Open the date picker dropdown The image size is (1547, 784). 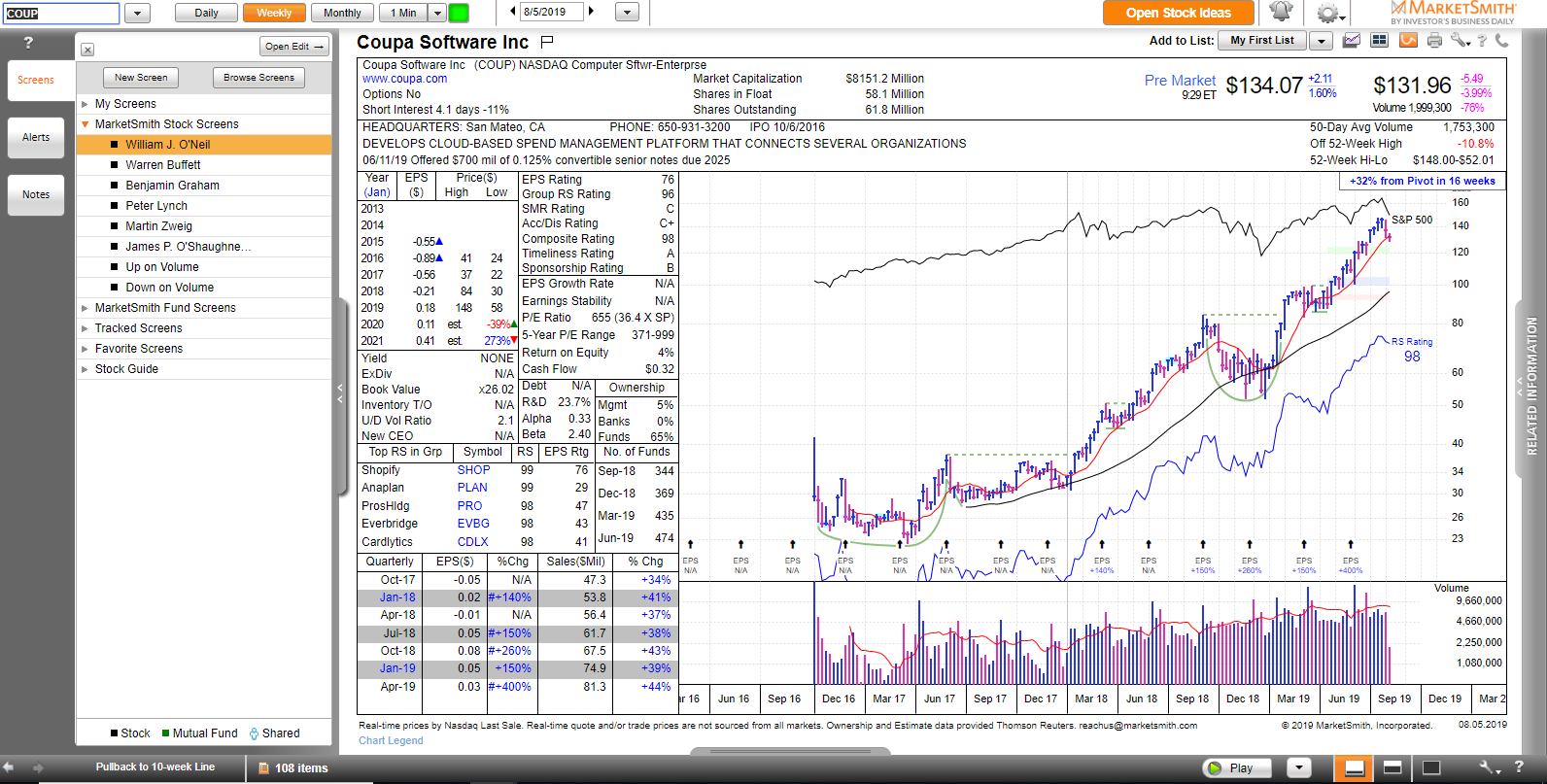pos(628,13)
